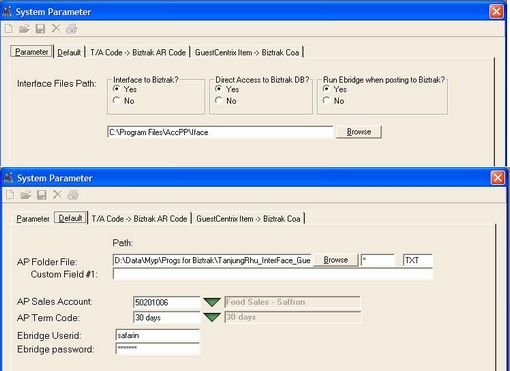The height and width of the screenshot is (371, 510).
Task: Switch to Parameter tab in lower window
Action: point(33,219)
